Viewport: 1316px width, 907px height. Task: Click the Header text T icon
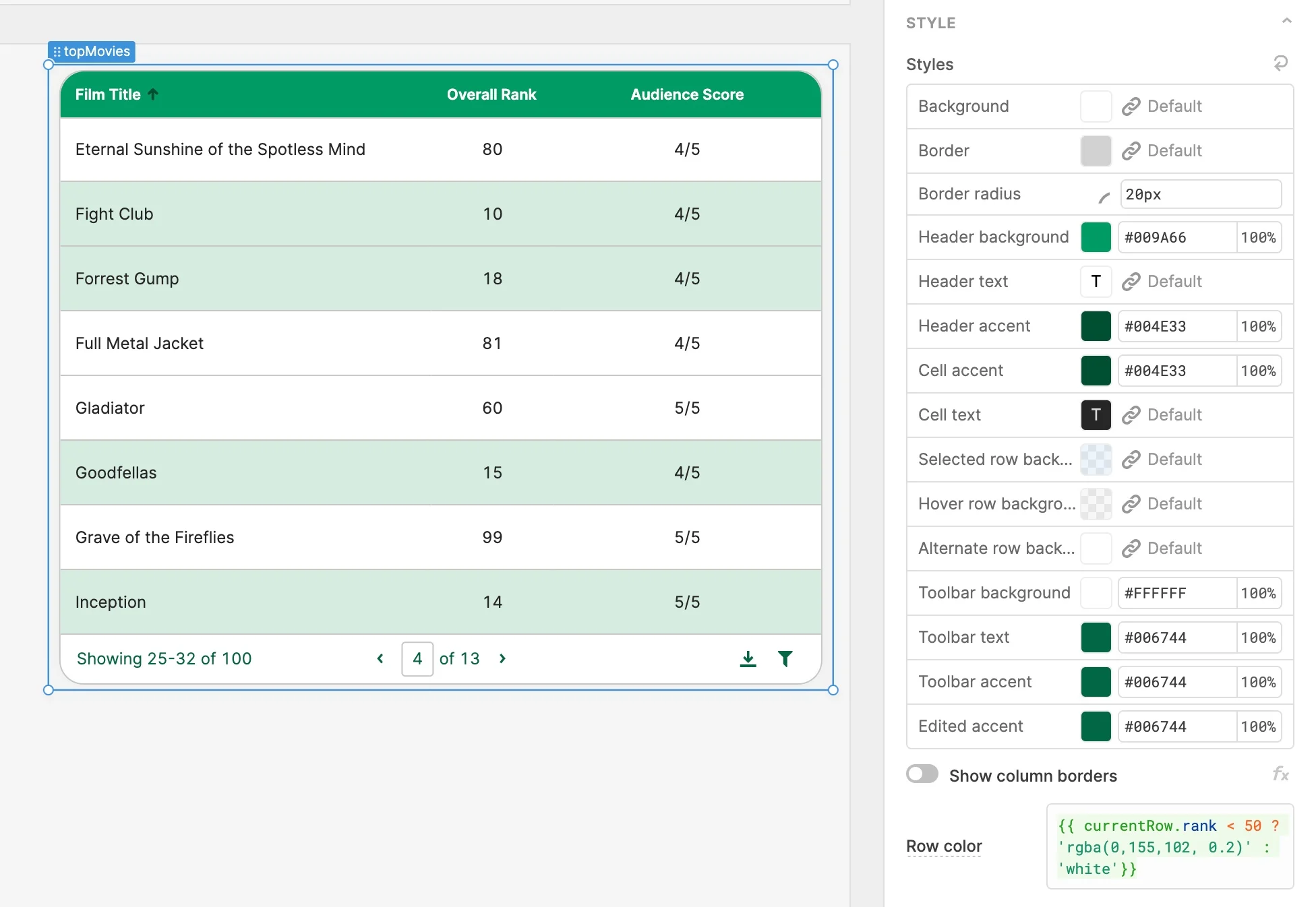click(1096, 282)
